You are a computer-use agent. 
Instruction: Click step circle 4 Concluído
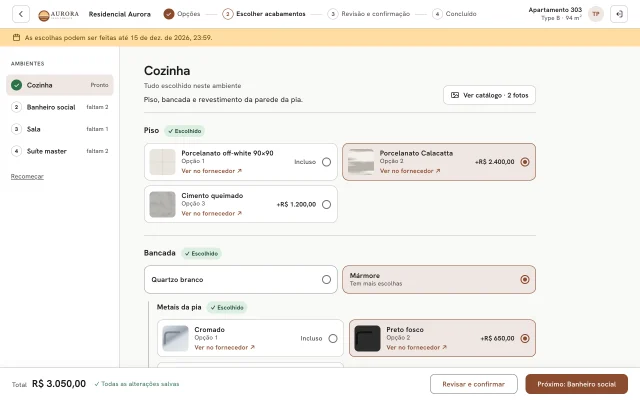437,14
